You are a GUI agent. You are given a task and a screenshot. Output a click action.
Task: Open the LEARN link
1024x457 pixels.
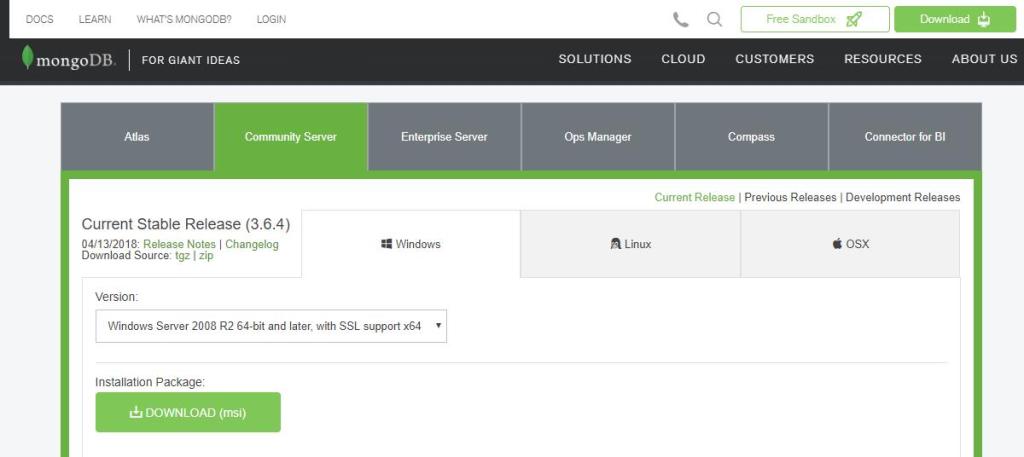(95, 20)
